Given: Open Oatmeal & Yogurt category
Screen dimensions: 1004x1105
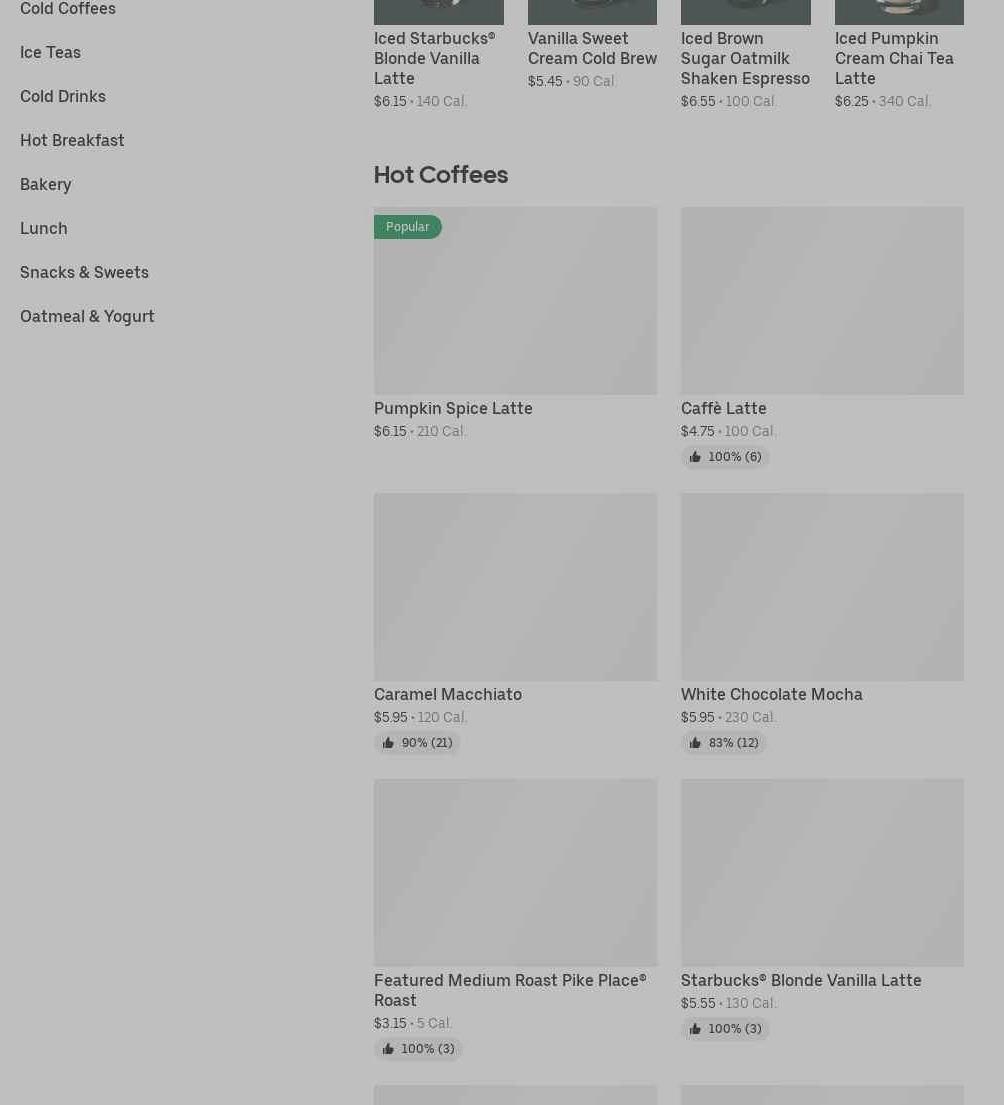Looking at the screenshot, I should [87, 316].
